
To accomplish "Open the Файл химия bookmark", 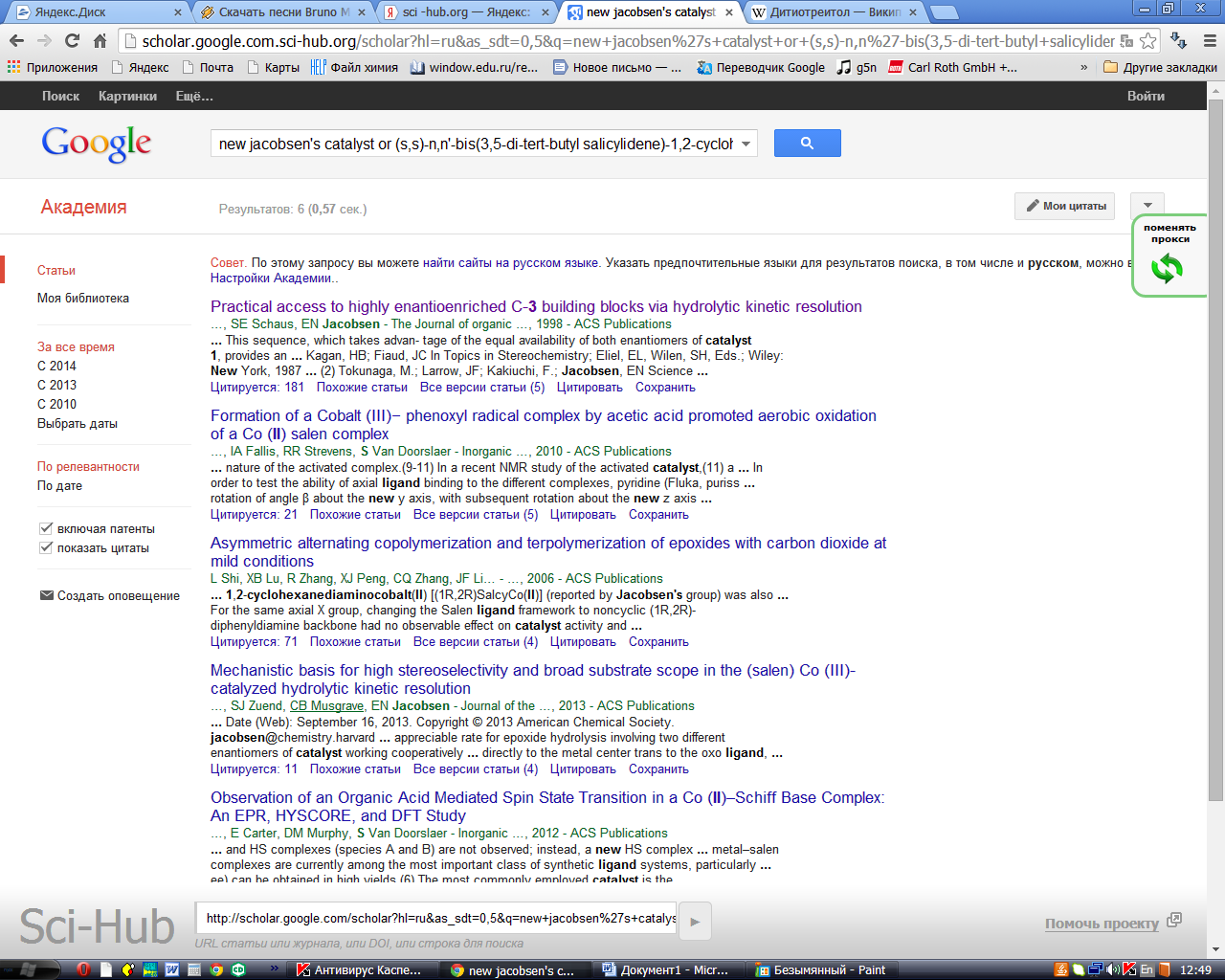I will [354, 67].
